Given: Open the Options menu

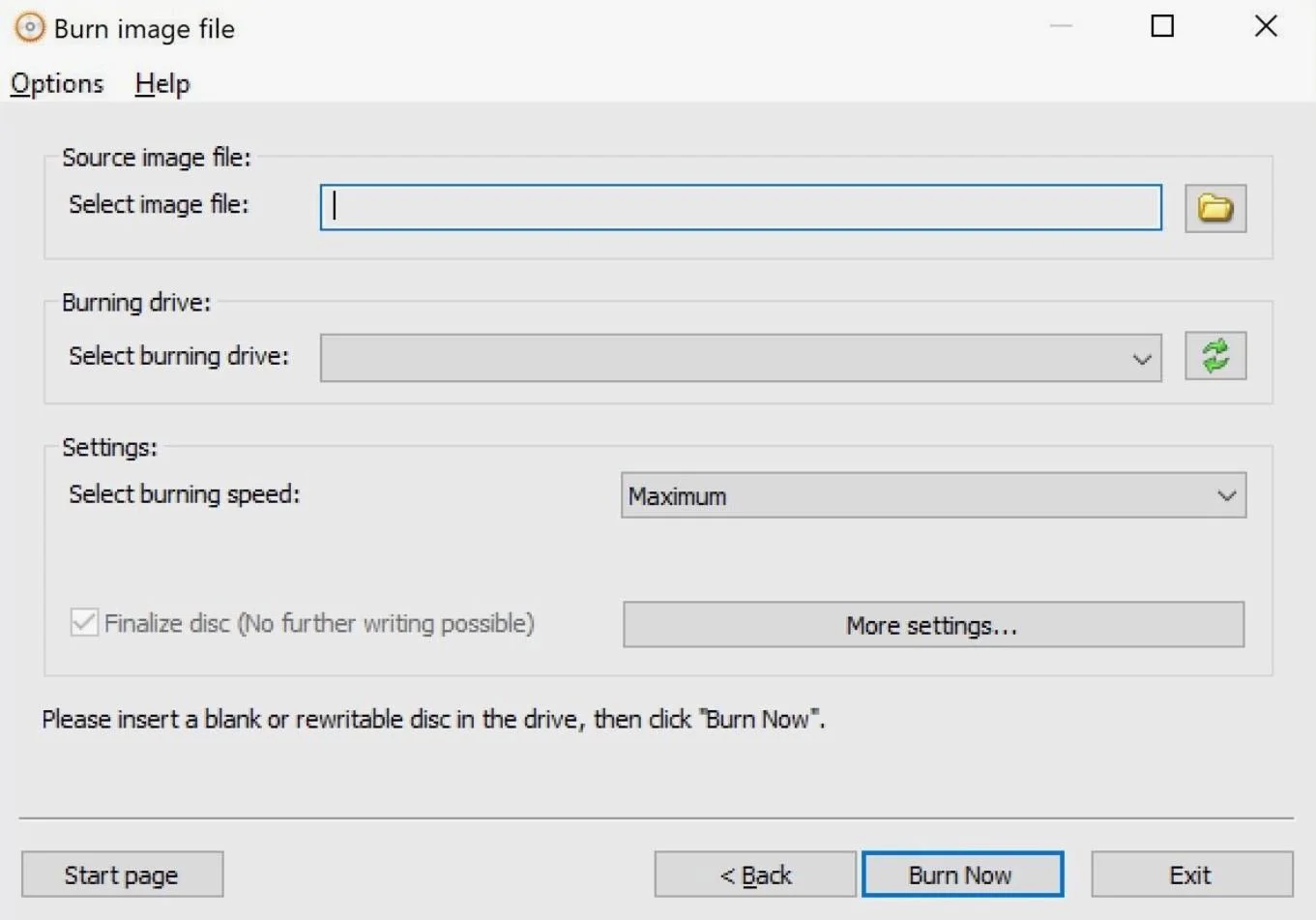Looking at the screenshot, I should (57, 84).
